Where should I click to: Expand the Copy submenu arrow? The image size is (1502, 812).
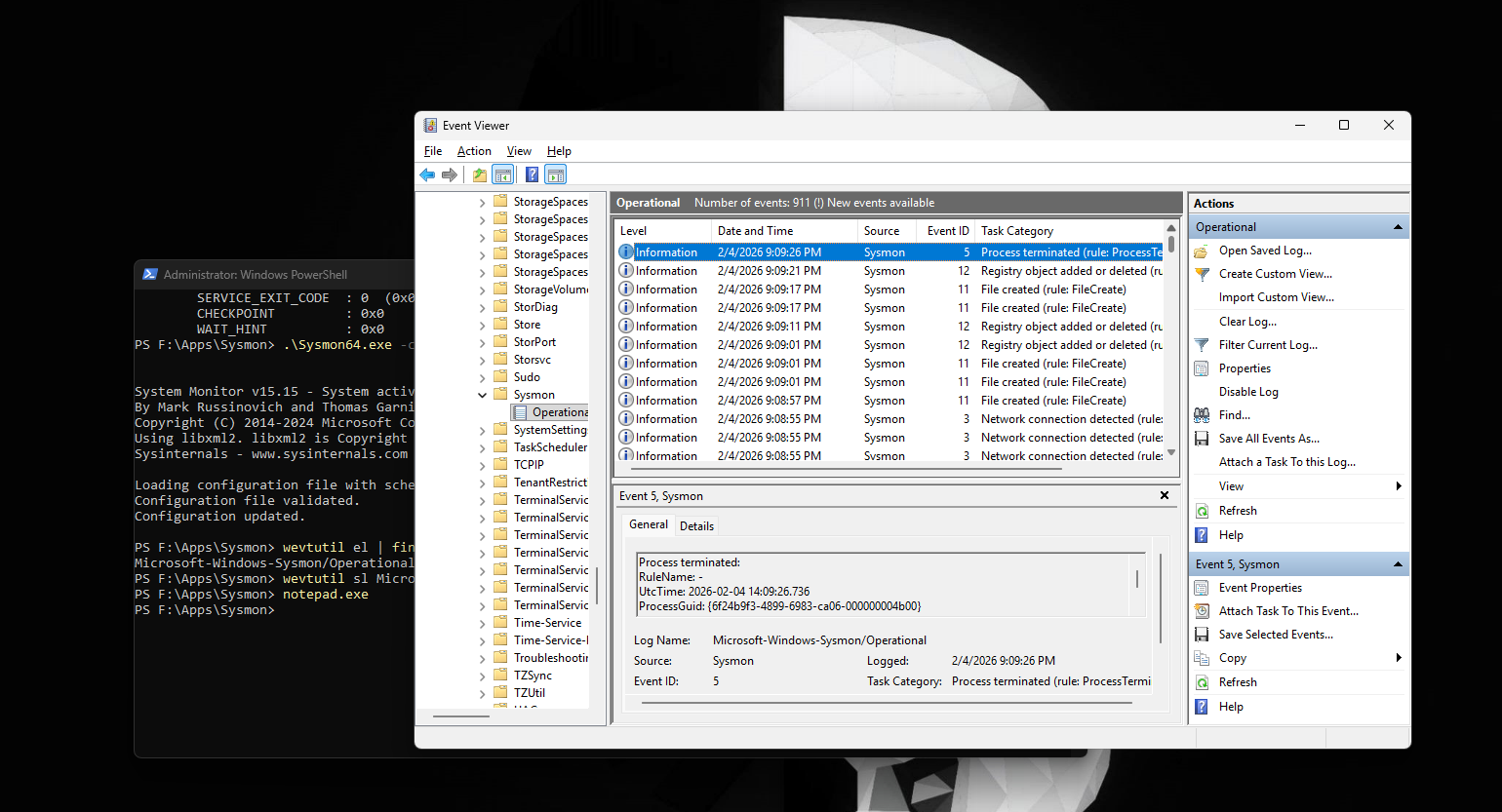(x=1399, y=657)
